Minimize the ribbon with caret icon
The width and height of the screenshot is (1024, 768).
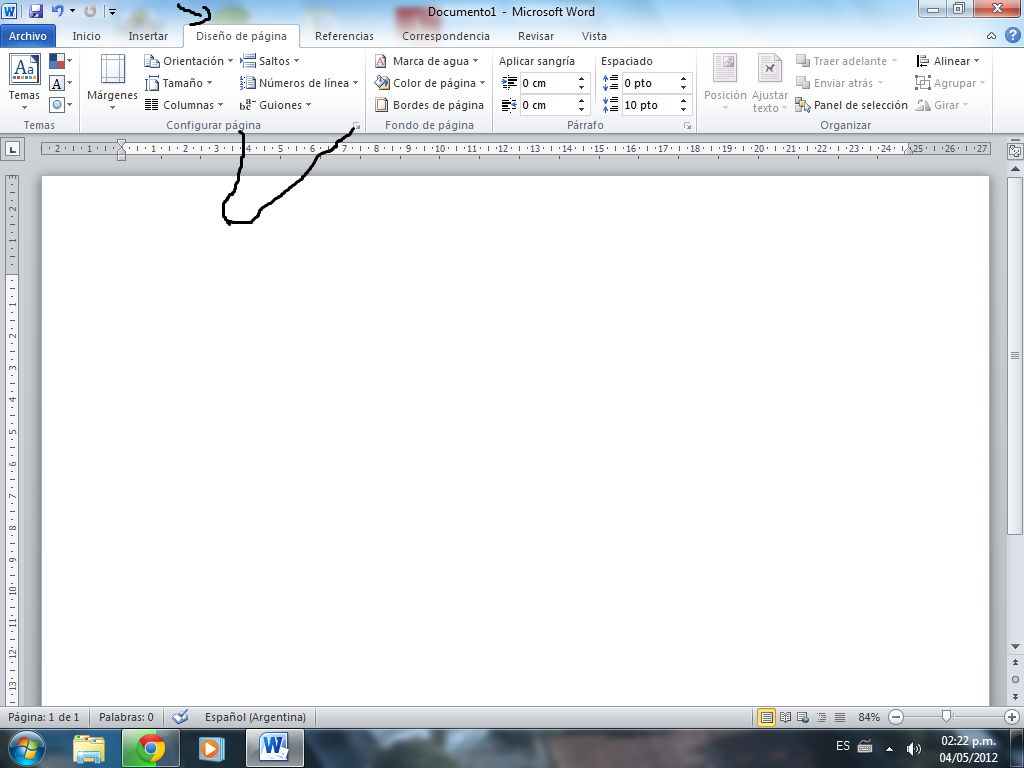pyautogui.click(x=991, y=36)
